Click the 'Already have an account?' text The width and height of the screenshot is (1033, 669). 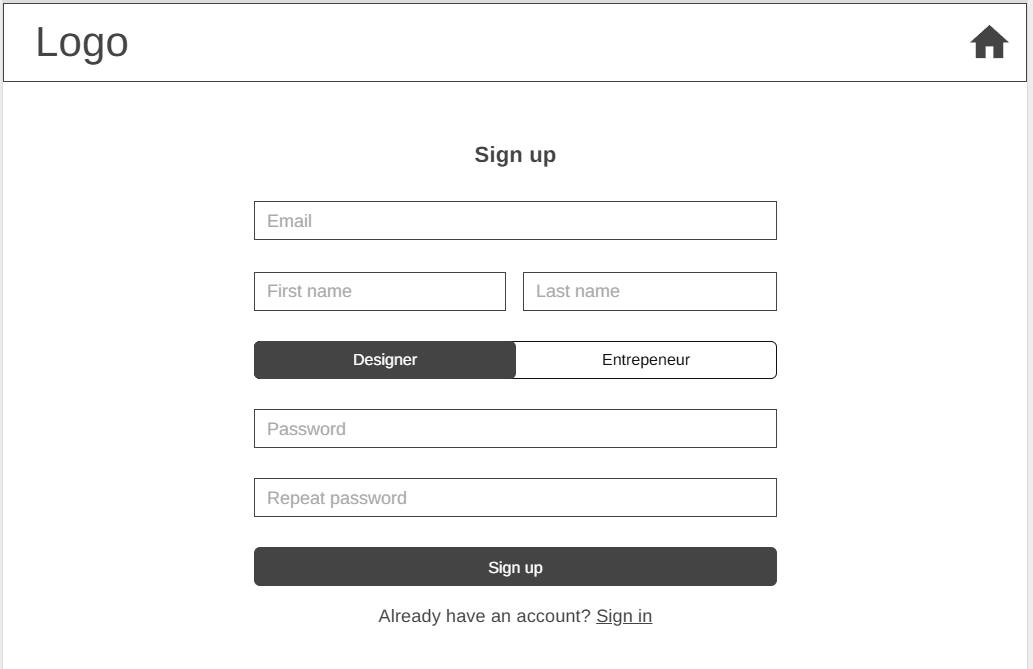tap(484, 616)
